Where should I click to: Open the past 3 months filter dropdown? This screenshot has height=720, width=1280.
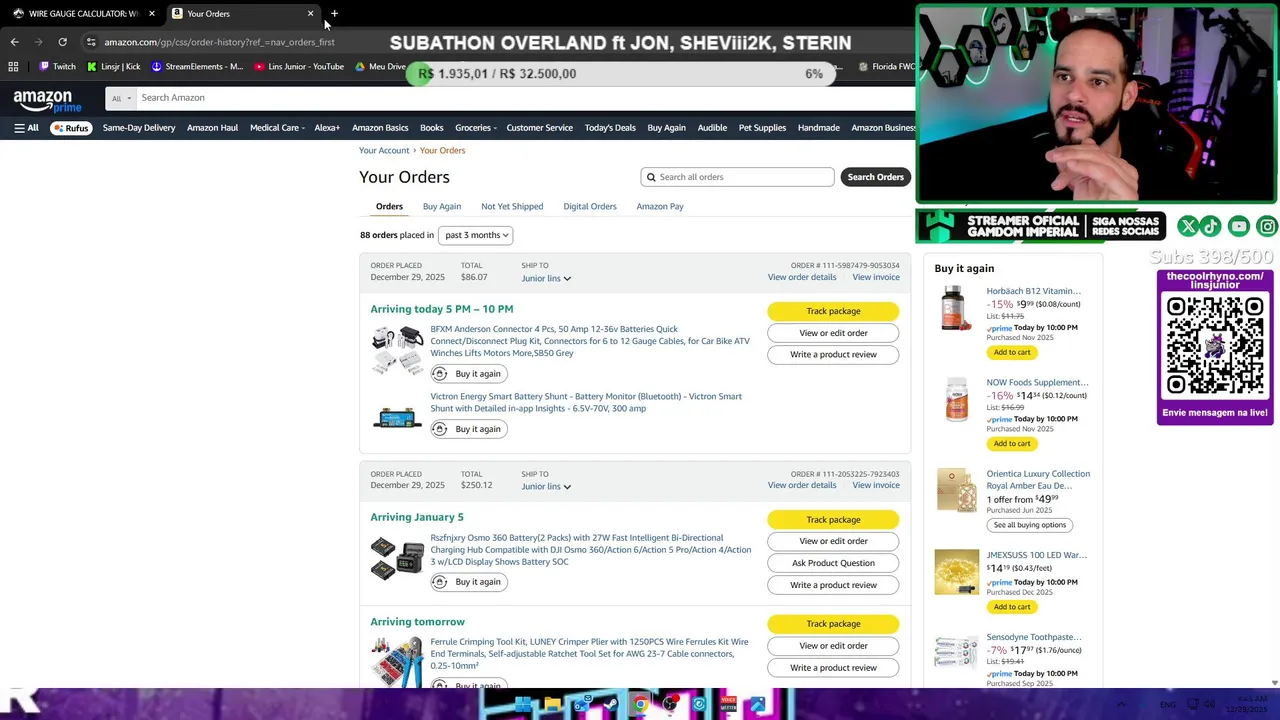476,235
